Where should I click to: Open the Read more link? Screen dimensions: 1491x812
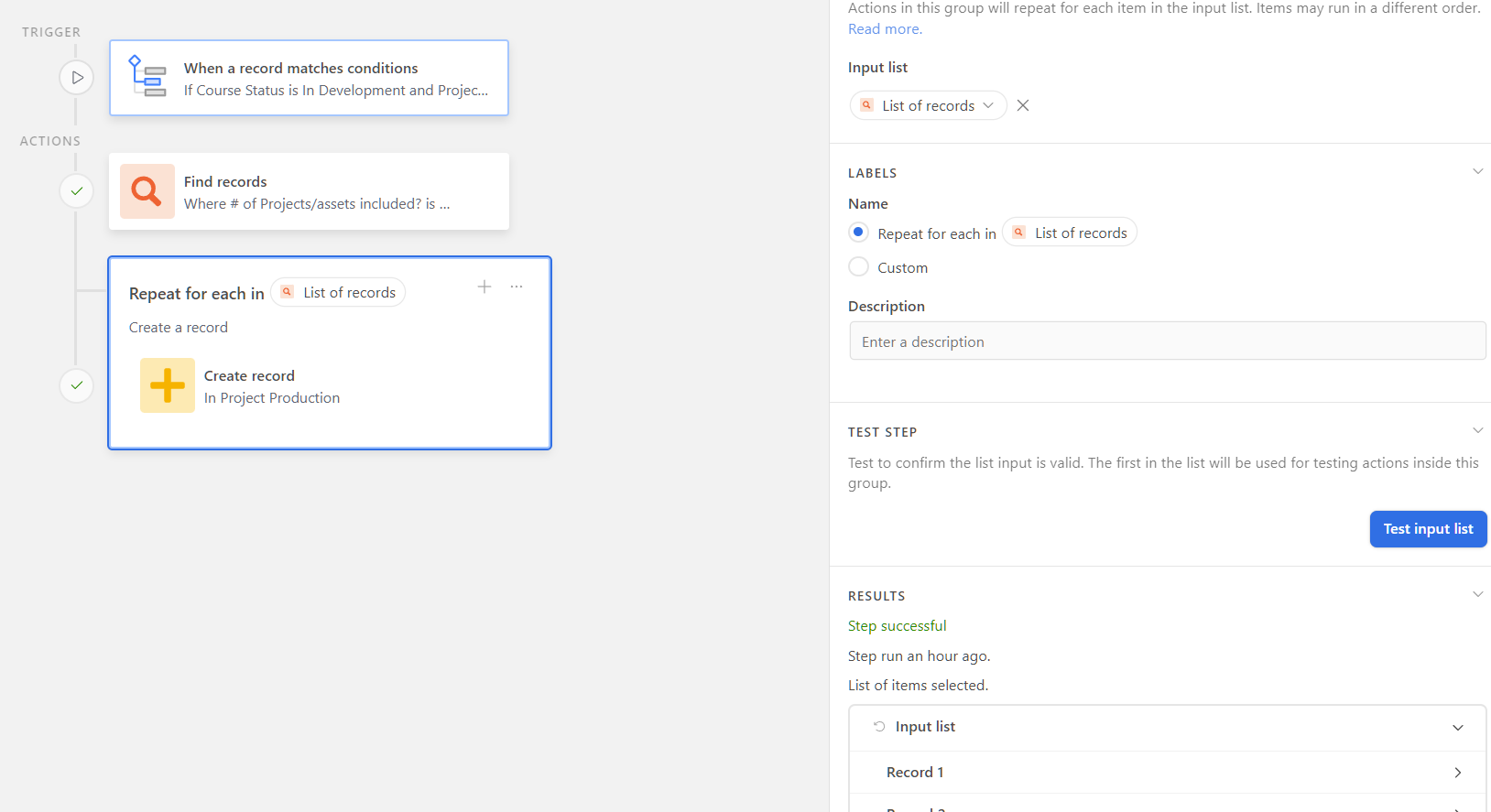pyautogui.click(x=885, y=29)
